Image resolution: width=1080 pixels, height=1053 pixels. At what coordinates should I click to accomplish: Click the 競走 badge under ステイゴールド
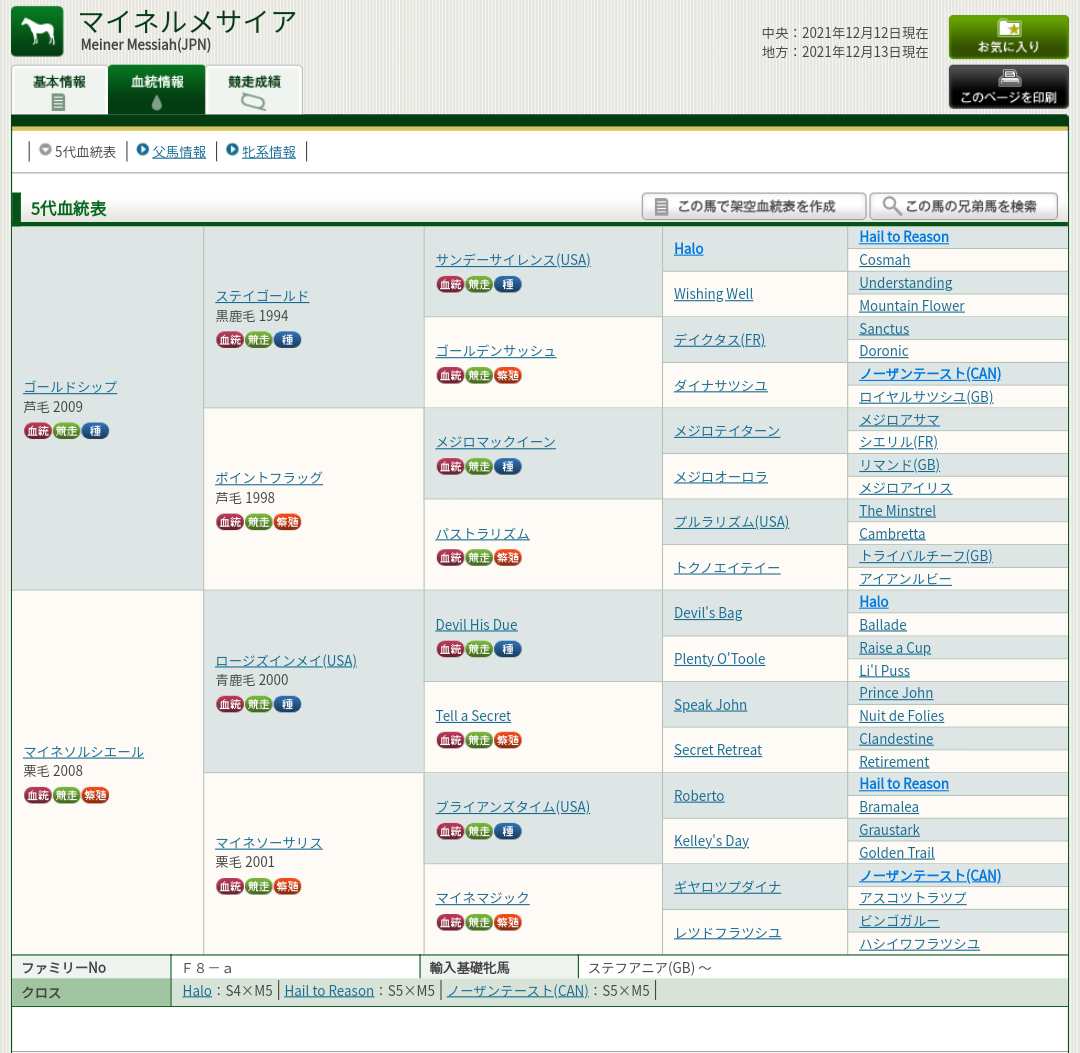coord(259,340)
